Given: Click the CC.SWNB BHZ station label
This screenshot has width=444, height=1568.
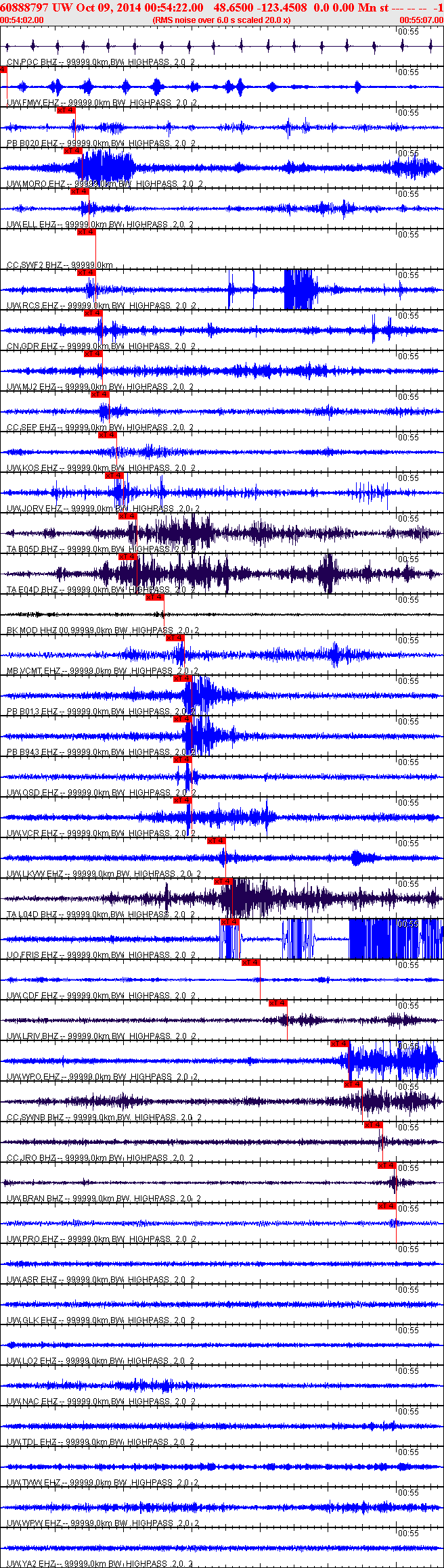Looking at the screenshot, I should [x=104, y=1117].
